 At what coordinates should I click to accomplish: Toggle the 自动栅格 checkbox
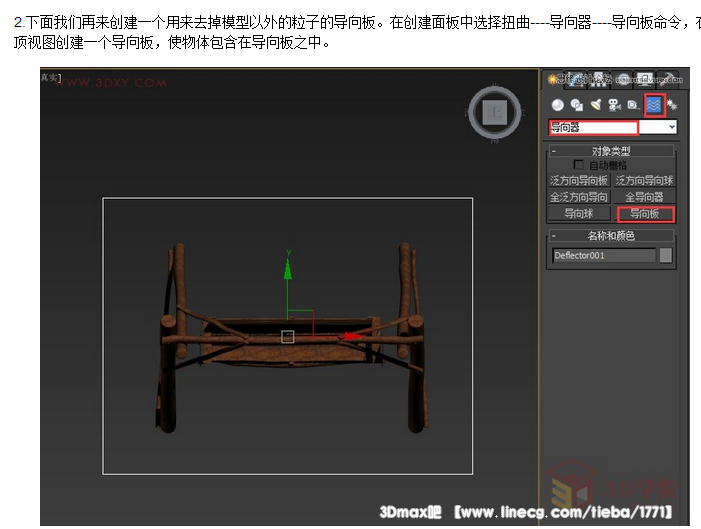(578, 165)
